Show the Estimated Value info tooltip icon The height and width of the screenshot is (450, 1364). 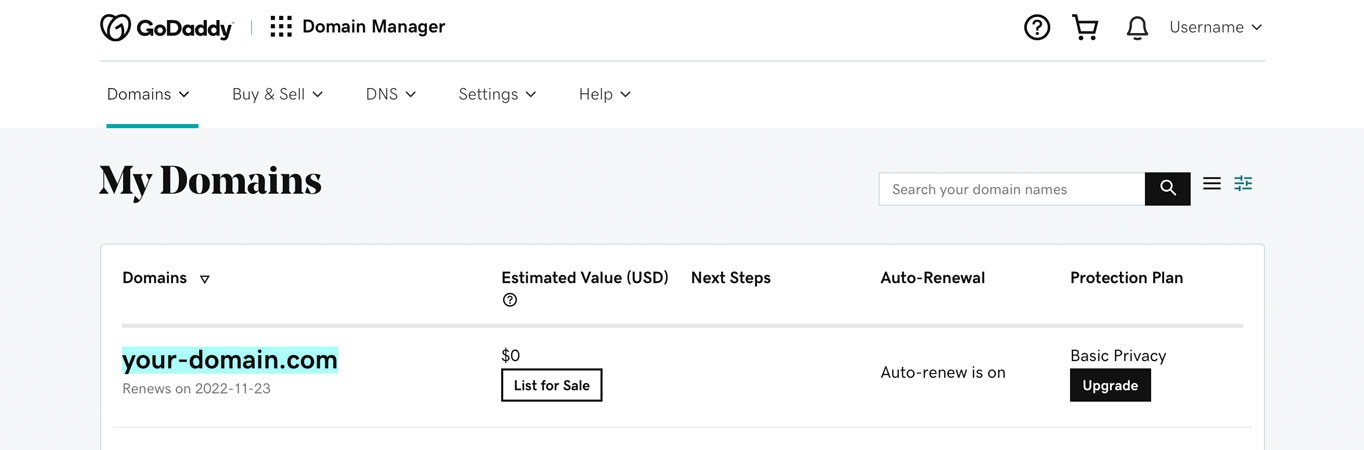(x=510, y=300)
